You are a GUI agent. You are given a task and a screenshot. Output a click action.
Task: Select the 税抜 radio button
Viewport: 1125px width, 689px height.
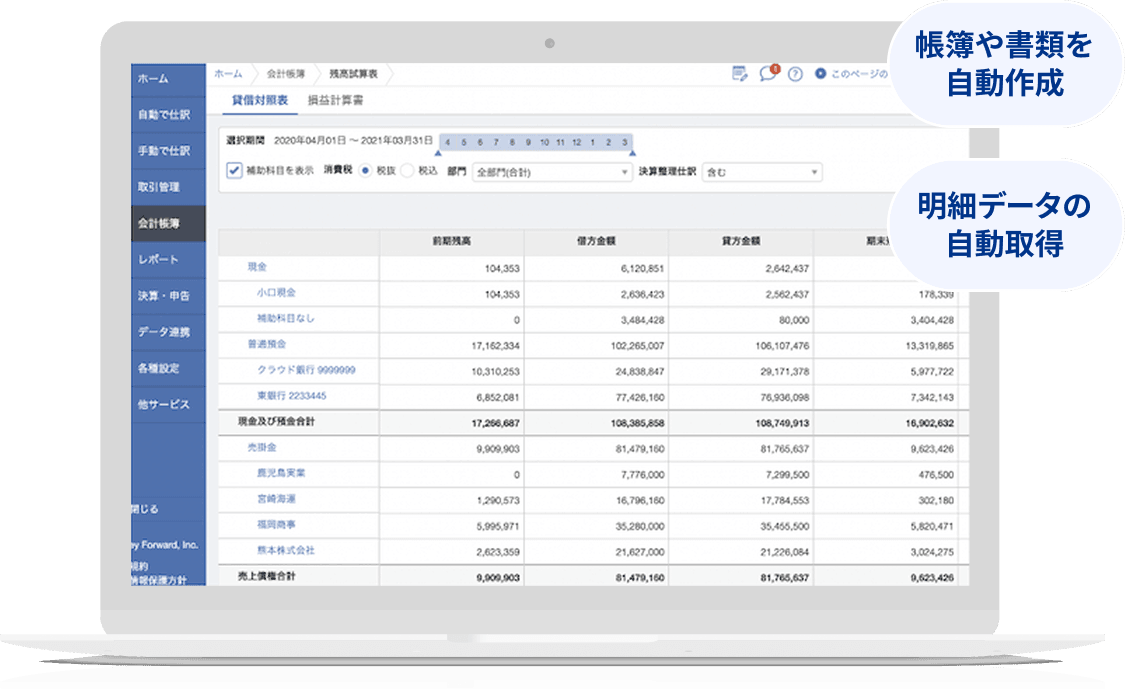(365, 171)
